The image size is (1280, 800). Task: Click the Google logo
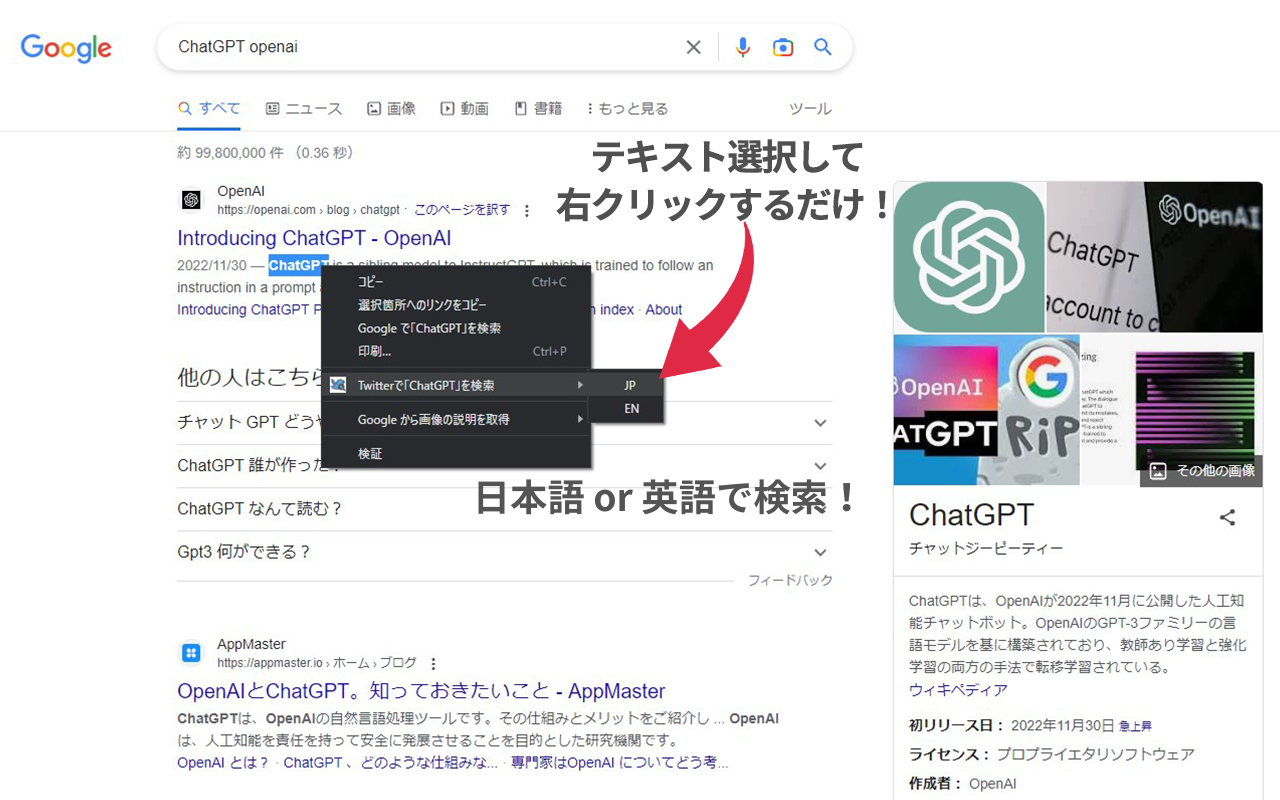tap(66, 48)
